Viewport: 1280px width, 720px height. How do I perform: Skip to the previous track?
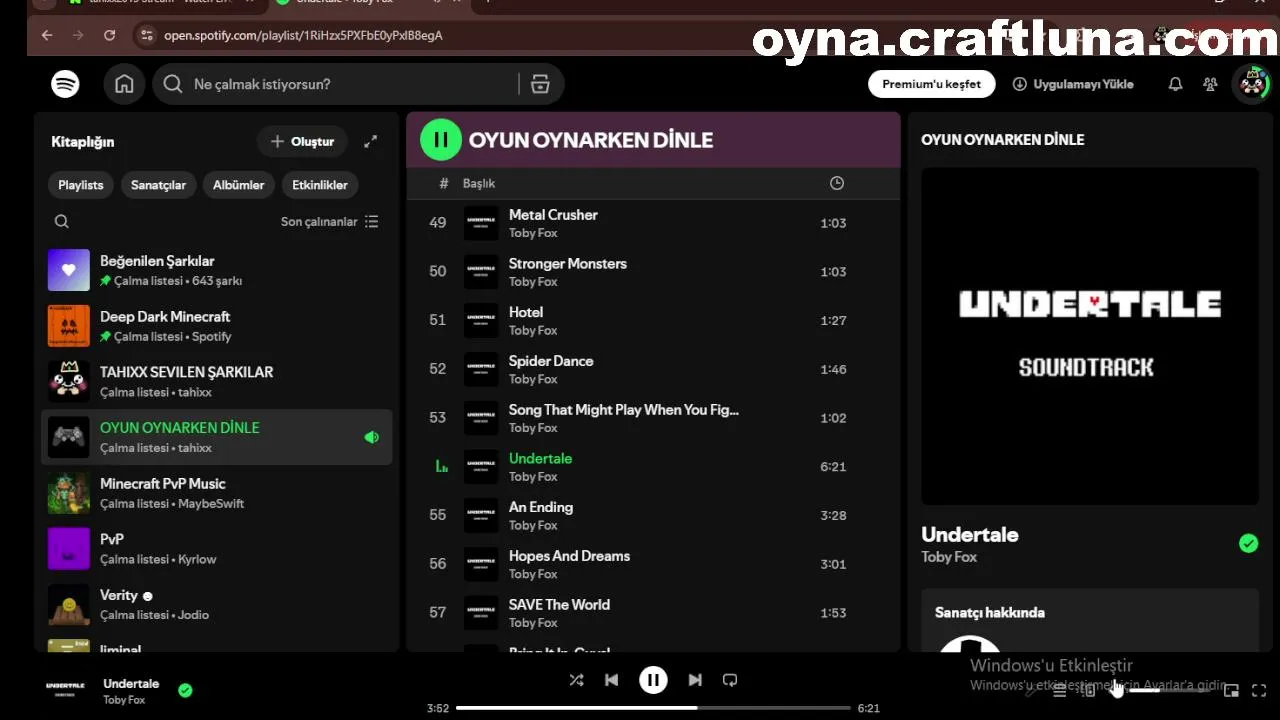point(611,680)
